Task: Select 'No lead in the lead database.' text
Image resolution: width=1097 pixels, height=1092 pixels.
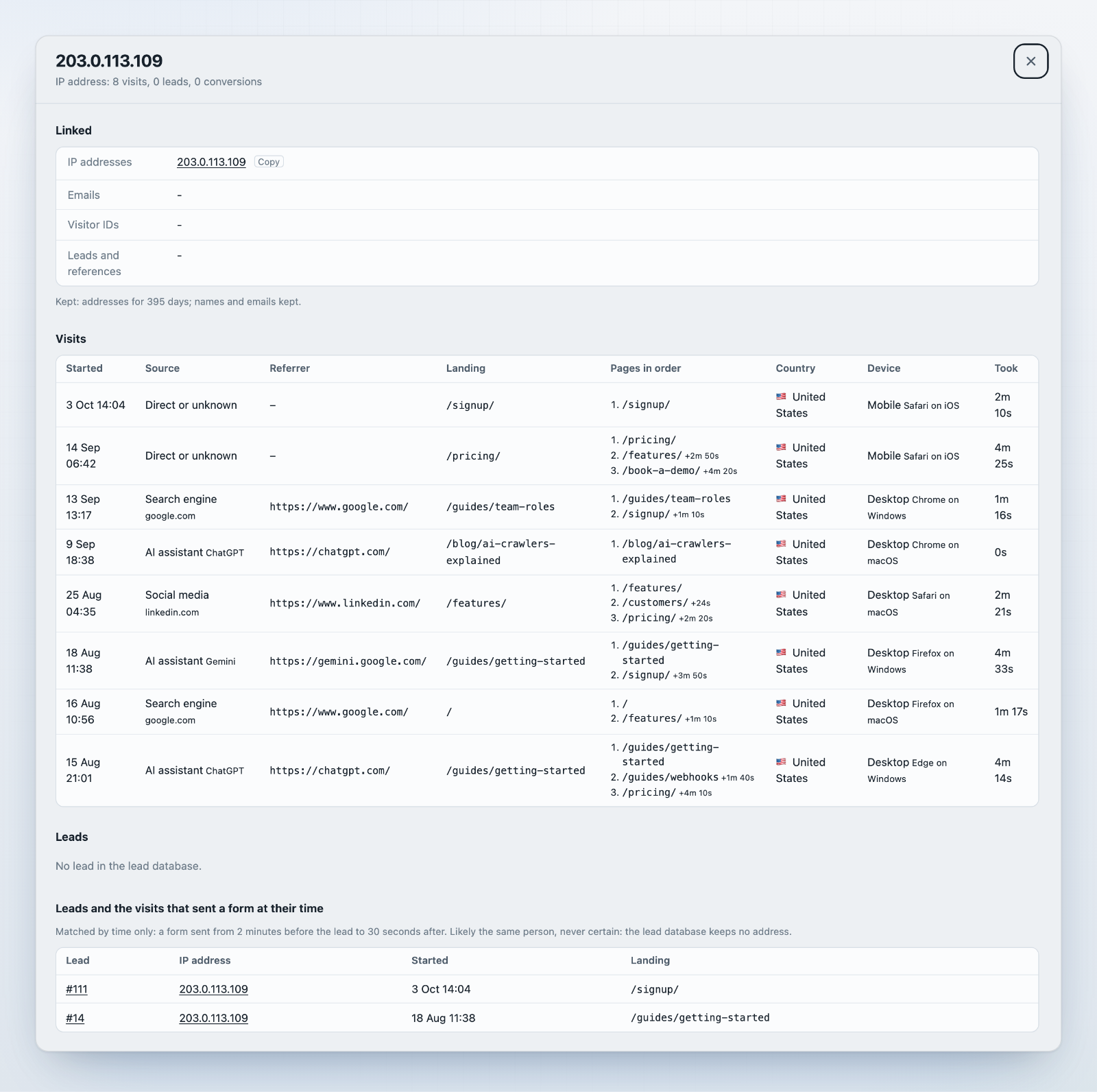Action: [x=128, y=866]
